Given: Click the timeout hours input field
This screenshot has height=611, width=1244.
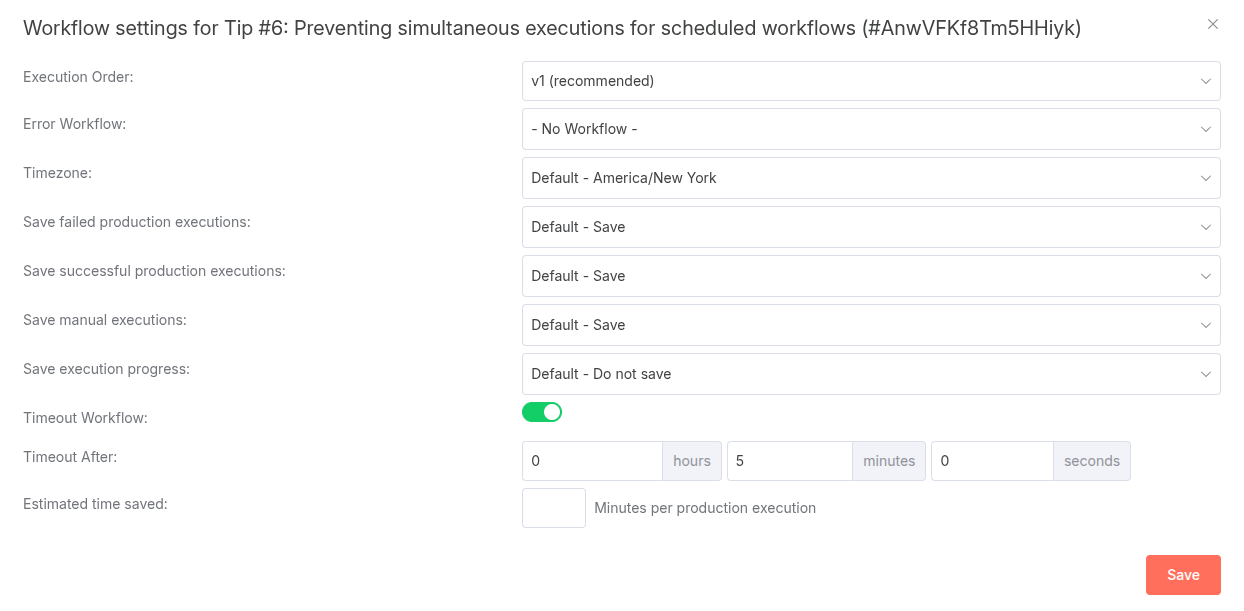Looking at the screenshot, I should (592, 461).
